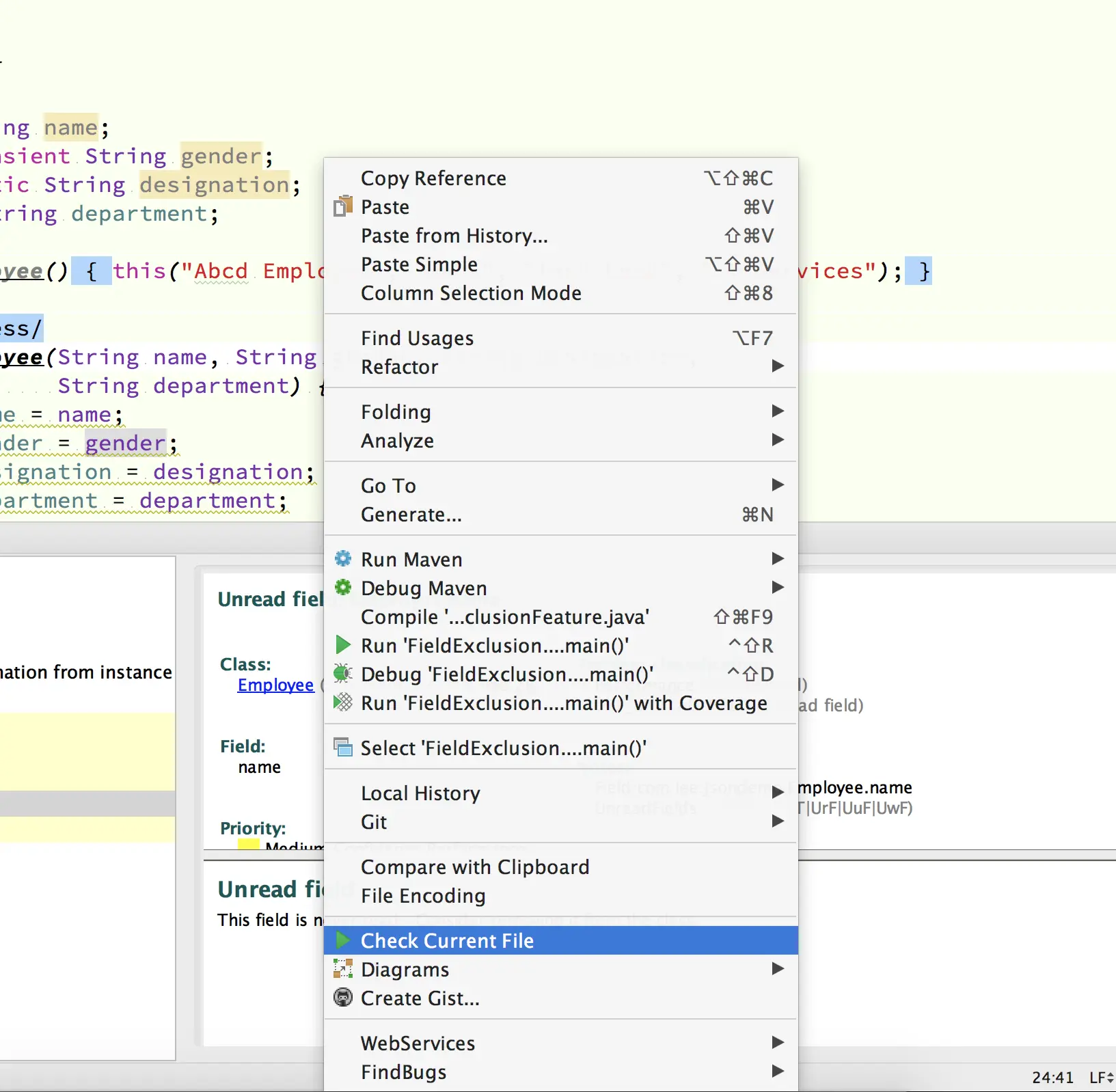Expand the Local History submenu arrow

tap(777, 792)
